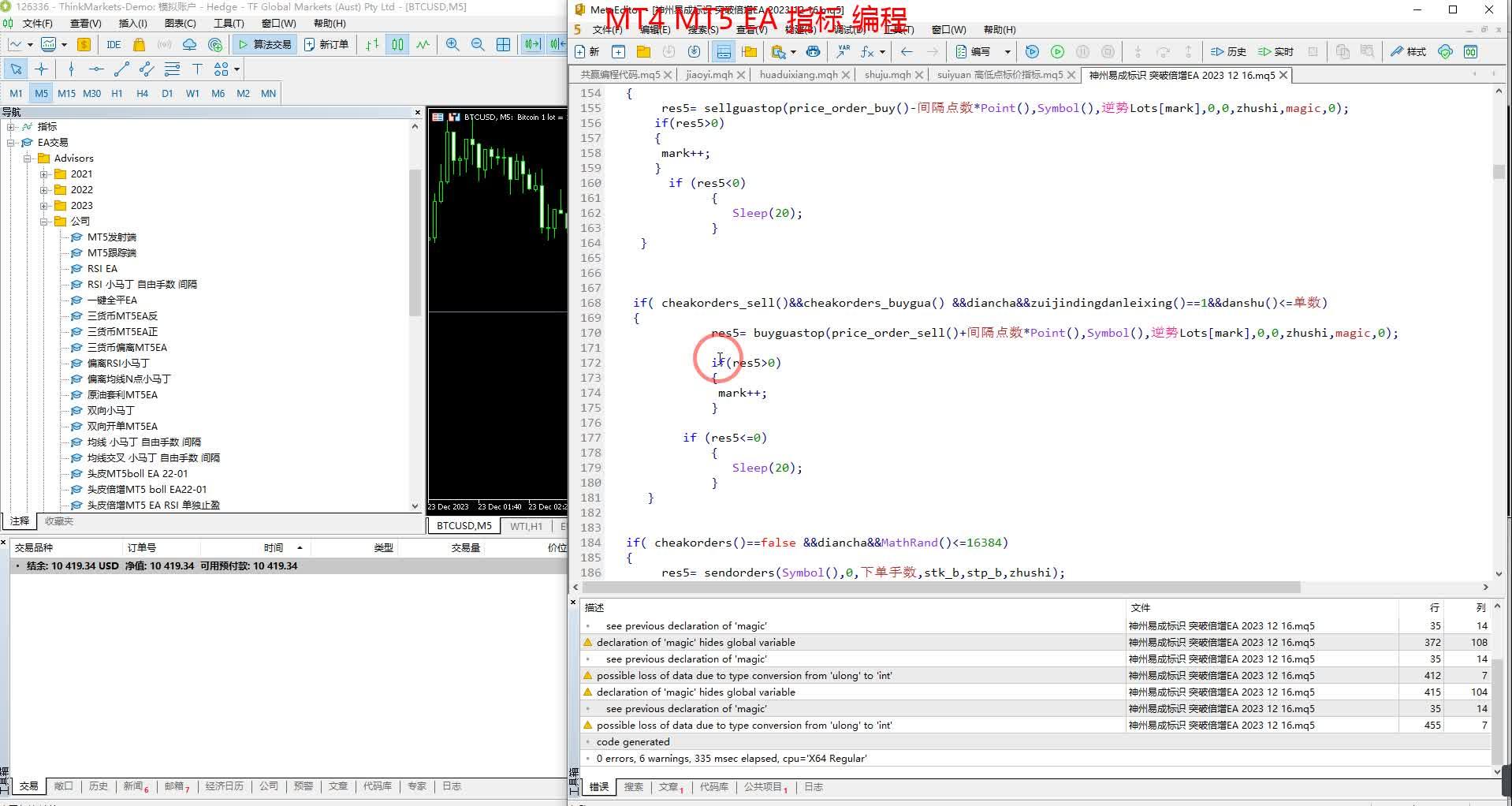
Task: Select the D1 timeframe
Action: pyautogui.click(x=167, y=93)
